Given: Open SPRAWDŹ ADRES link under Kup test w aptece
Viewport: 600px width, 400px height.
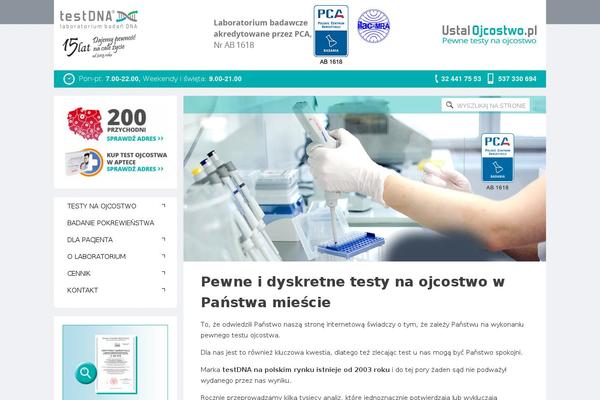Looking at the screenshot, I should point(135,169).
